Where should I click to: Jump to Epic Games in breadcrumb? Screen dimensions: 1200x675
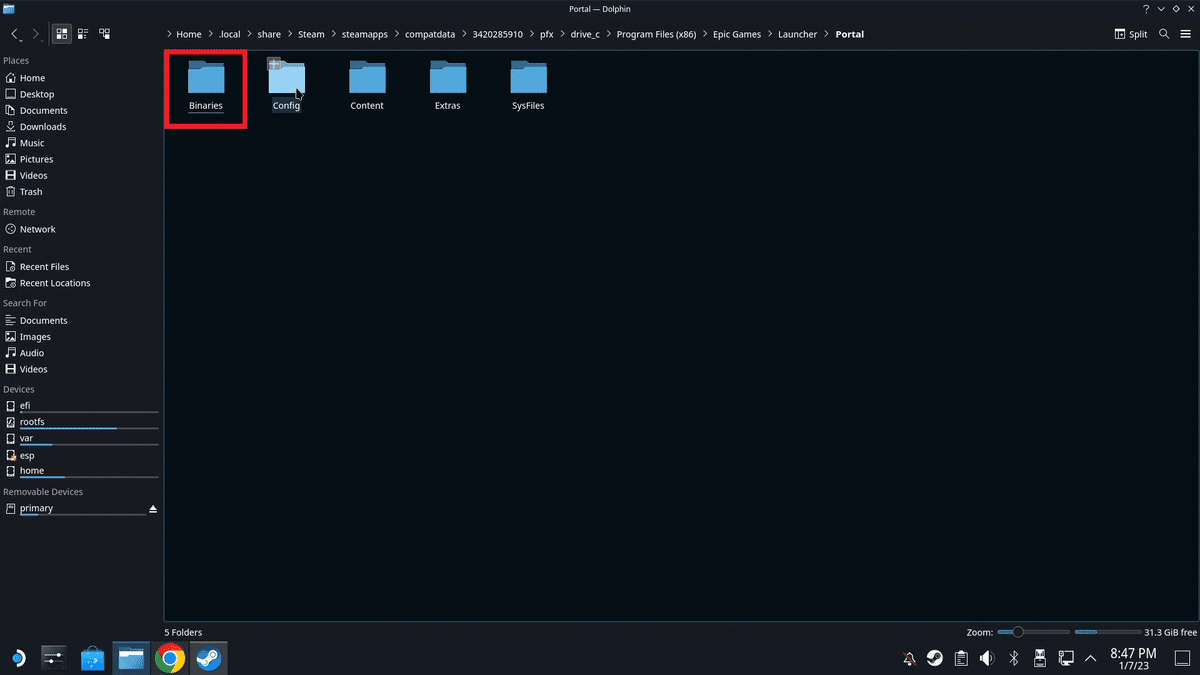737,34
